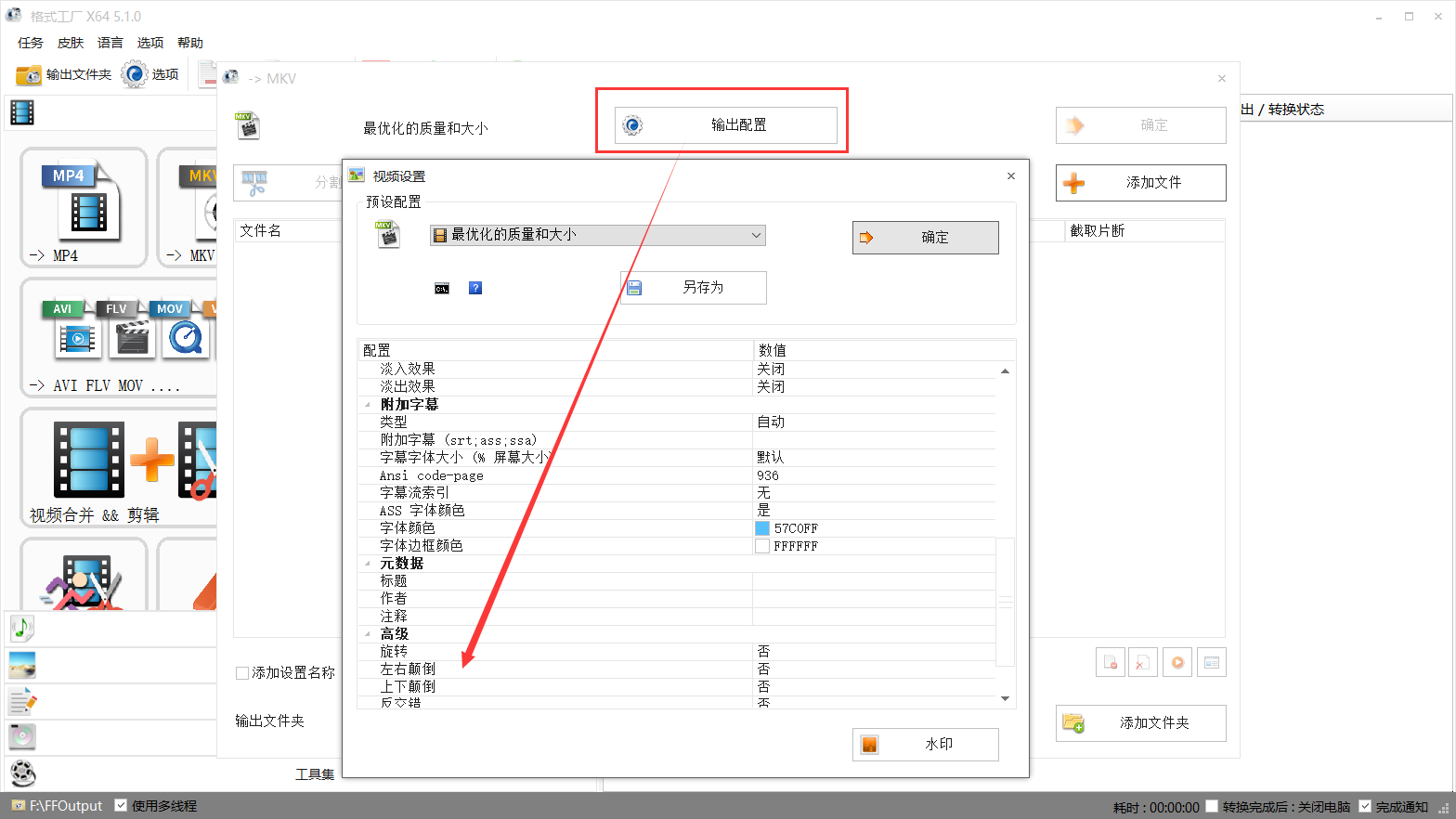Click the orange play preview icon
This screenshot has height=819, width=1456.
[1177, 662]
